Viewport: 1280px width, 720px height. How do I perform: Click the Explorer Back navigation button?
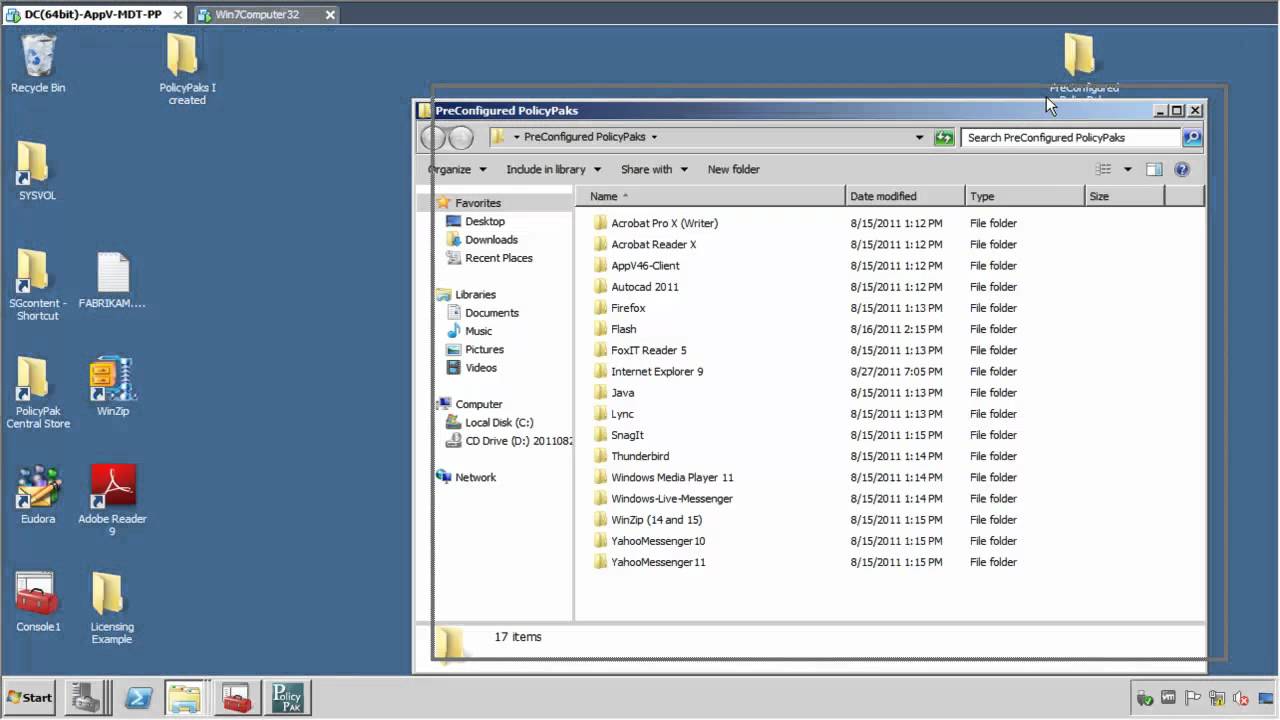tap(433, 137)
